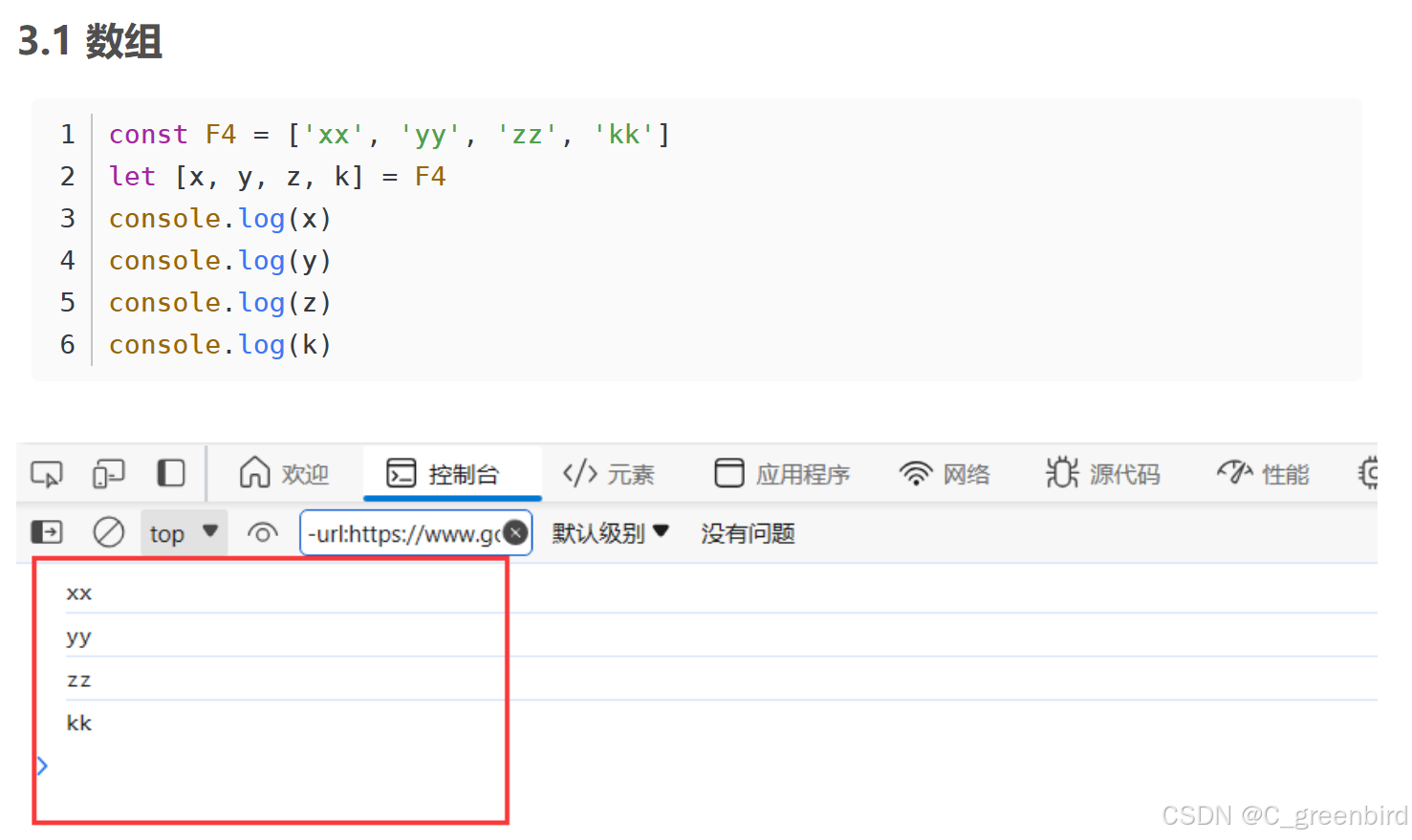This screenshot has height=840, width=1412.
Task: Click code line console.log(z)
Action: 220,303
